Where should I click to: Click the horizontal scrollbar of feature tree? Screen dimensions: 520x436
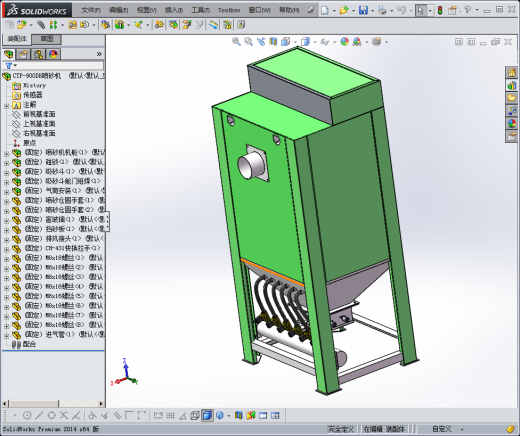53,404
